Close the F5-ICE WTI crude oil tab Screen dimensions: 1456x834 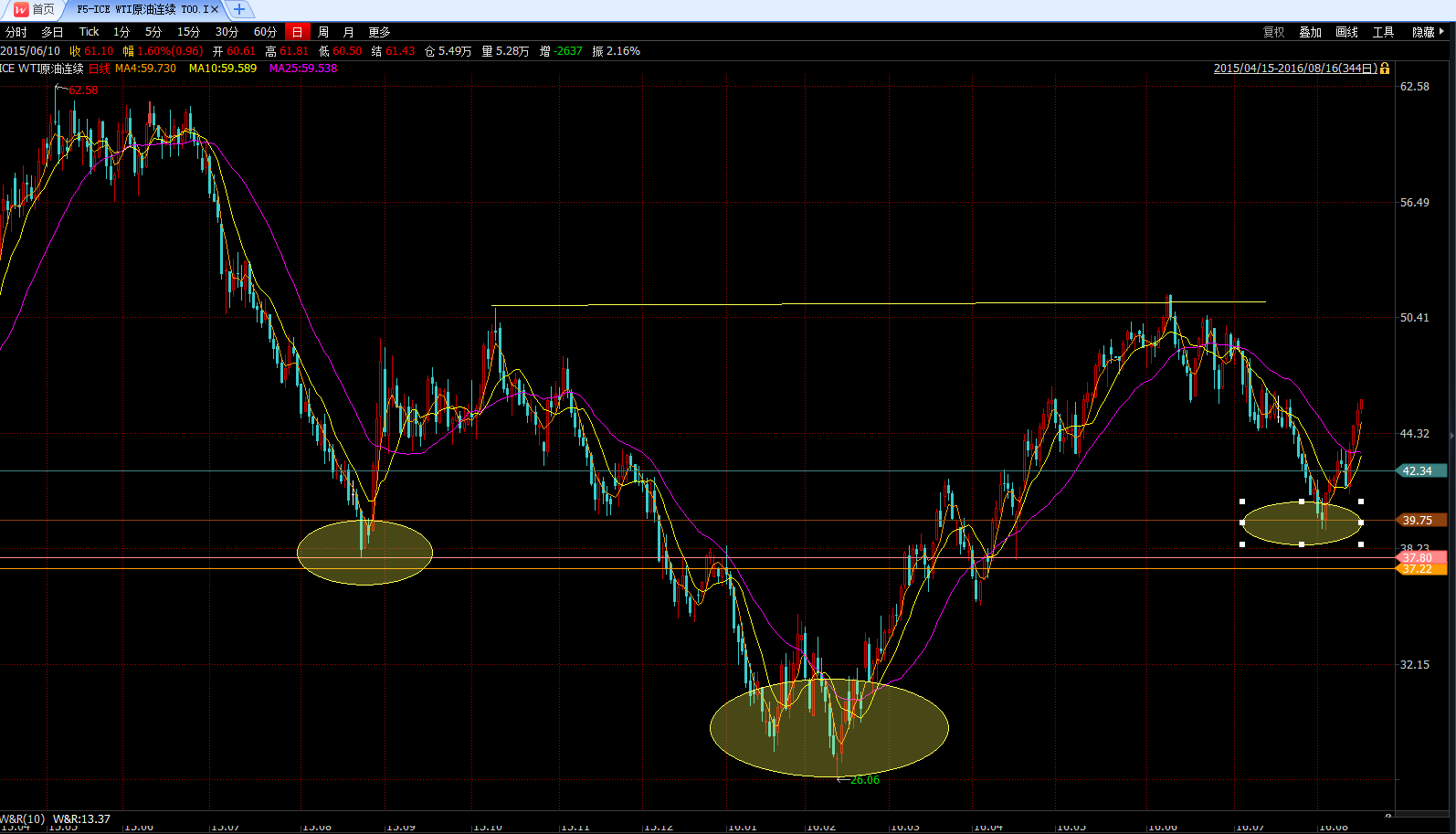coord(215,9)
